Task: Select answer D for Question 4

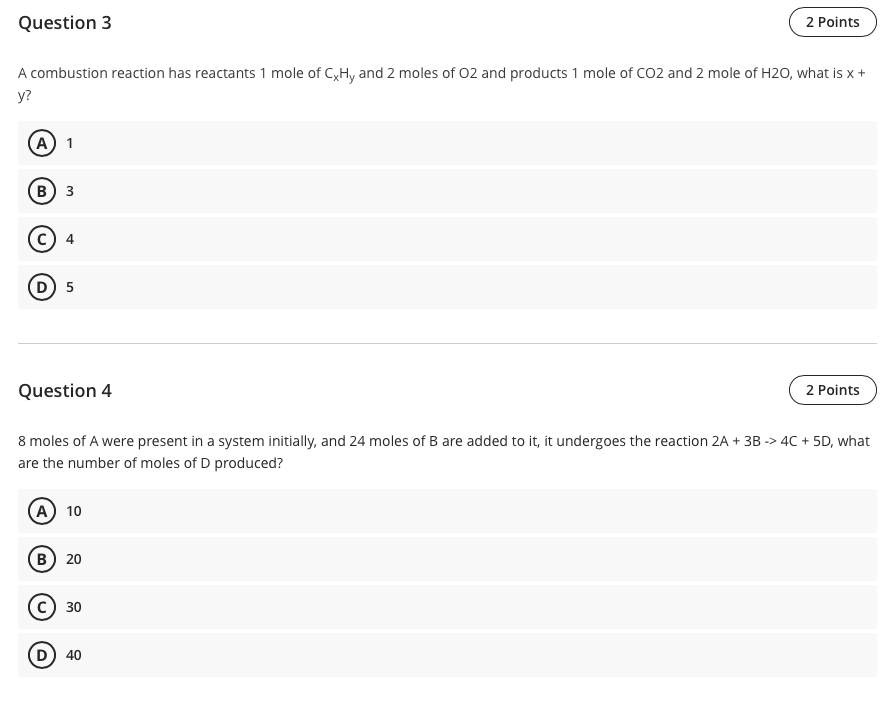Action: pyautogui.click(x=42, y=655)
